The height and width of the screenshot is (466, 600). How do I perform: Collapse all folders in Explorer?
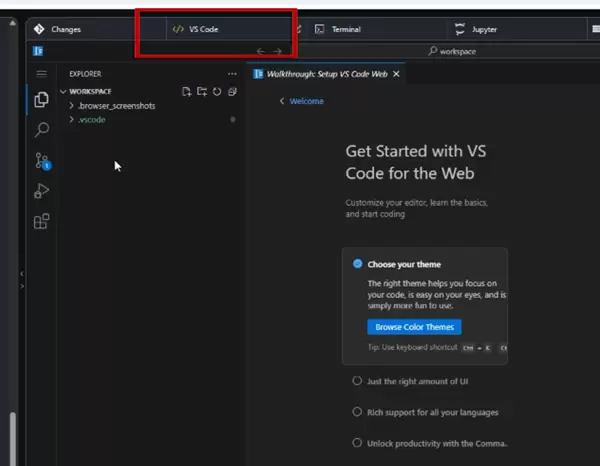(x=232, y=92)
